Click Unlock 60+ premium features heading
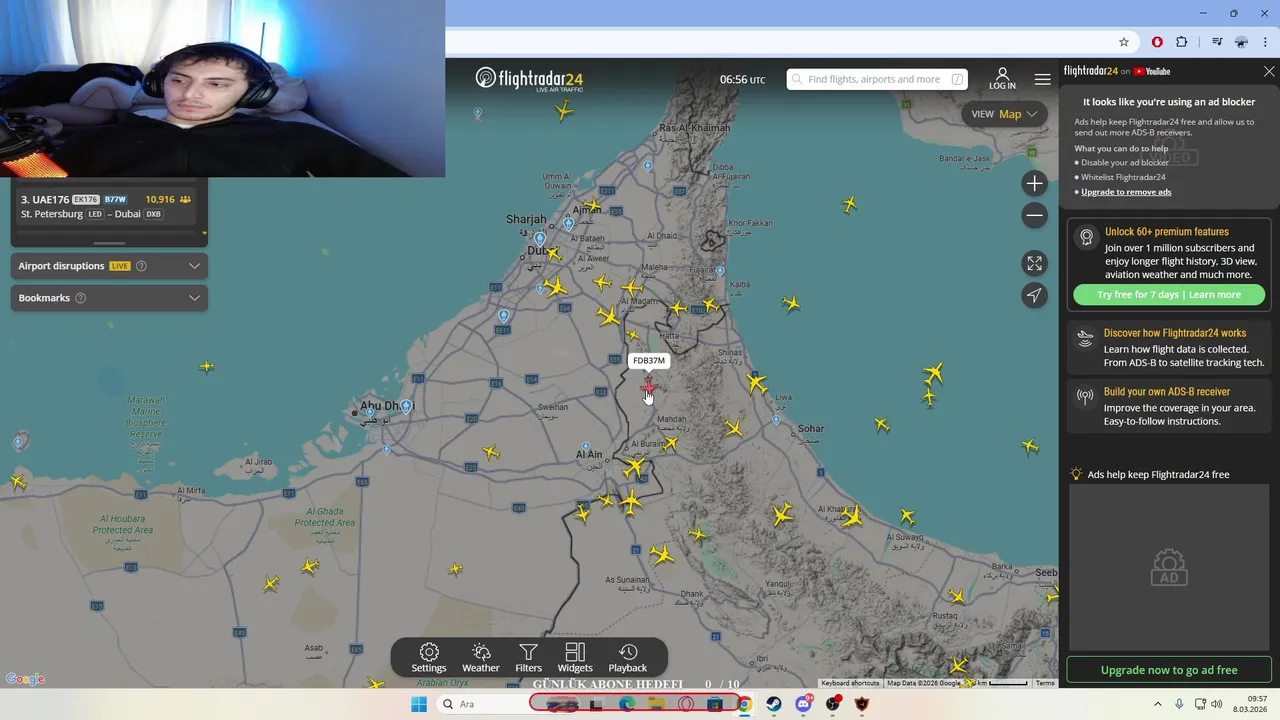Image resolution: width=1280 pixels, height=720 pixels. [1166, 232]
